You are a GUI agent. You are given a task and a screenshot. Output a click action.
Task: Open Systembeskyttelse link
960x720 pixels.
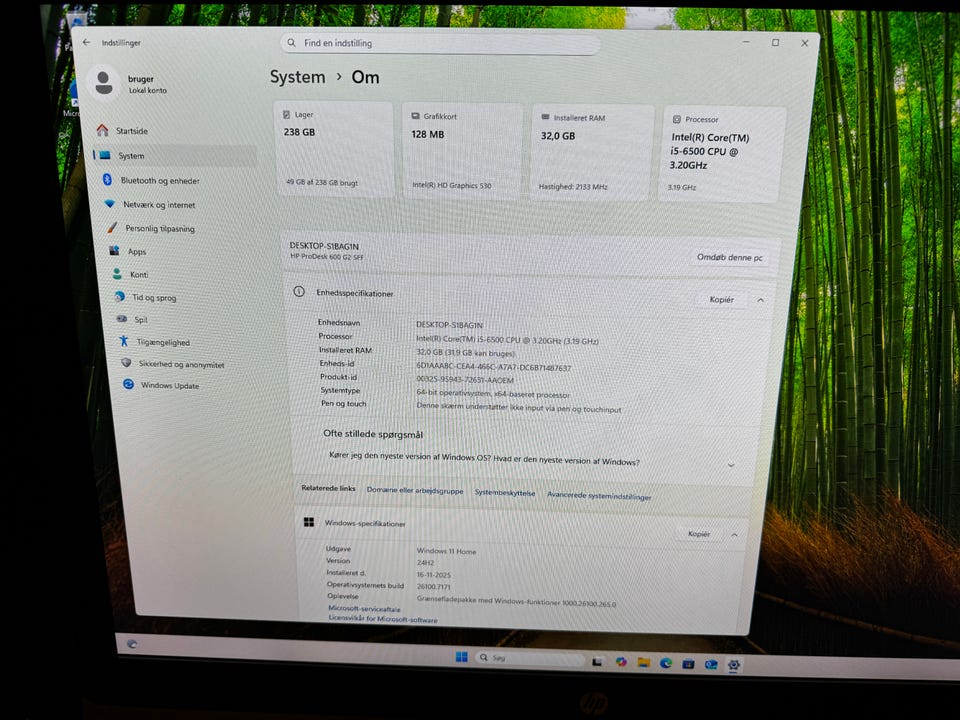click(x=504, y=493)
